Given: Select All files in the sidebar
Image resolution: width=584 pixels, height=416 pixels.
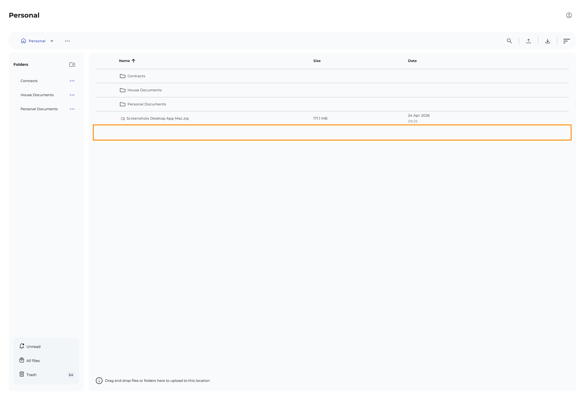Looking at the screenshot, I should [29, 361].
